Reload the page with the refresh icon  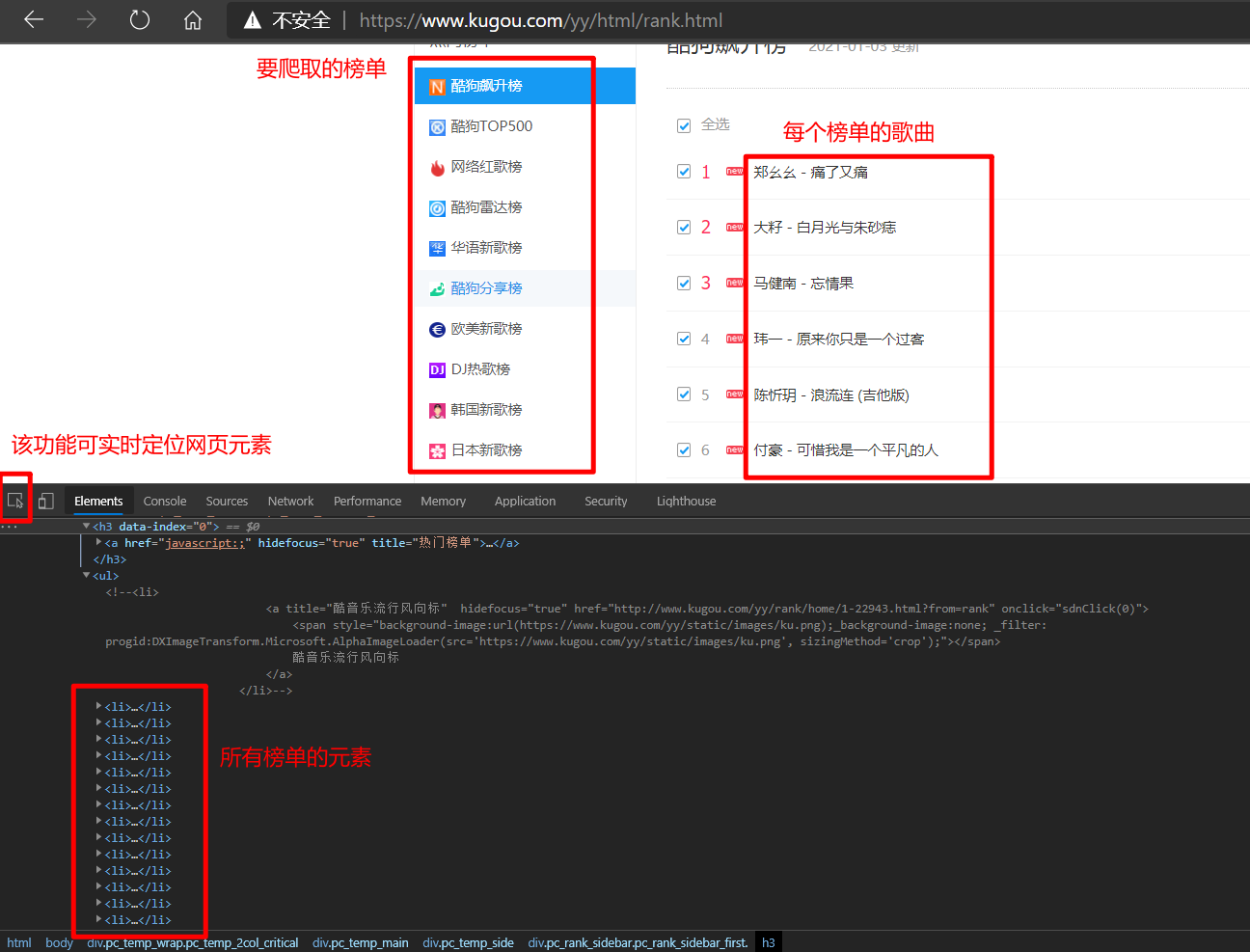[x=140, y=20]
